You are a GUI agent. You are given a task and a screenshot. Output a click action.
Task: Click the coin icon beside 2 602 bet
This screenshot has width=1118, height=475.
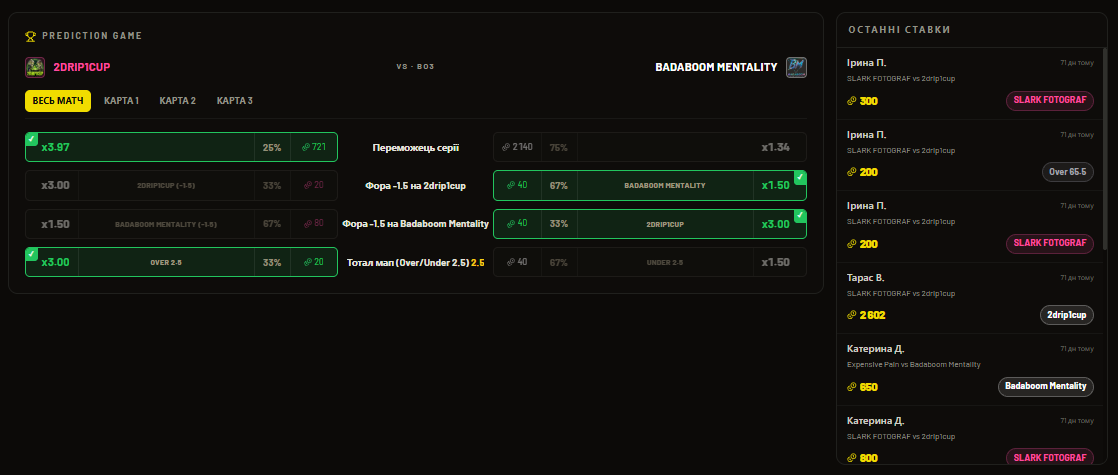coord(851,315)
